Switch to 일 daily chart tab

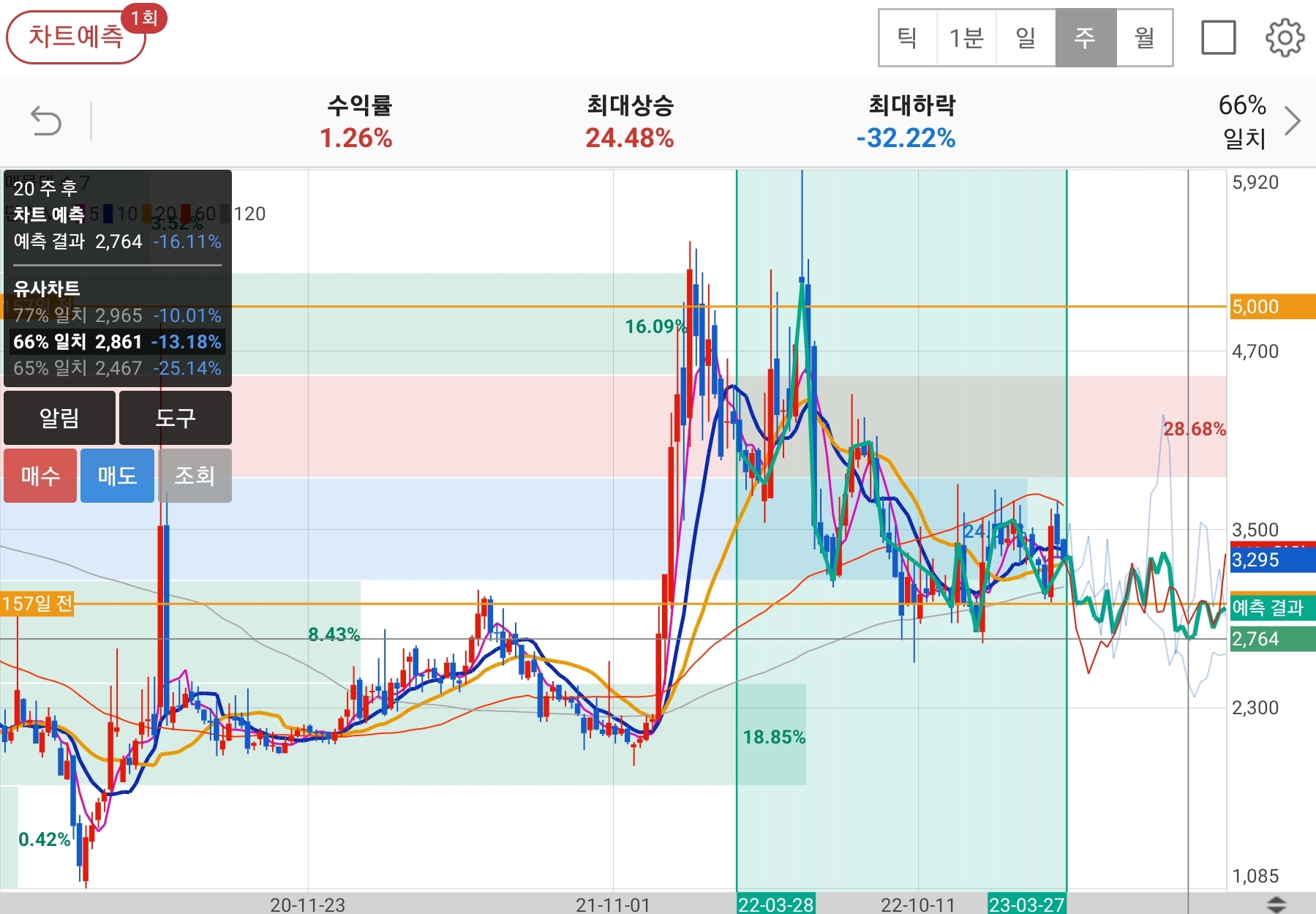pos(1026,38)
